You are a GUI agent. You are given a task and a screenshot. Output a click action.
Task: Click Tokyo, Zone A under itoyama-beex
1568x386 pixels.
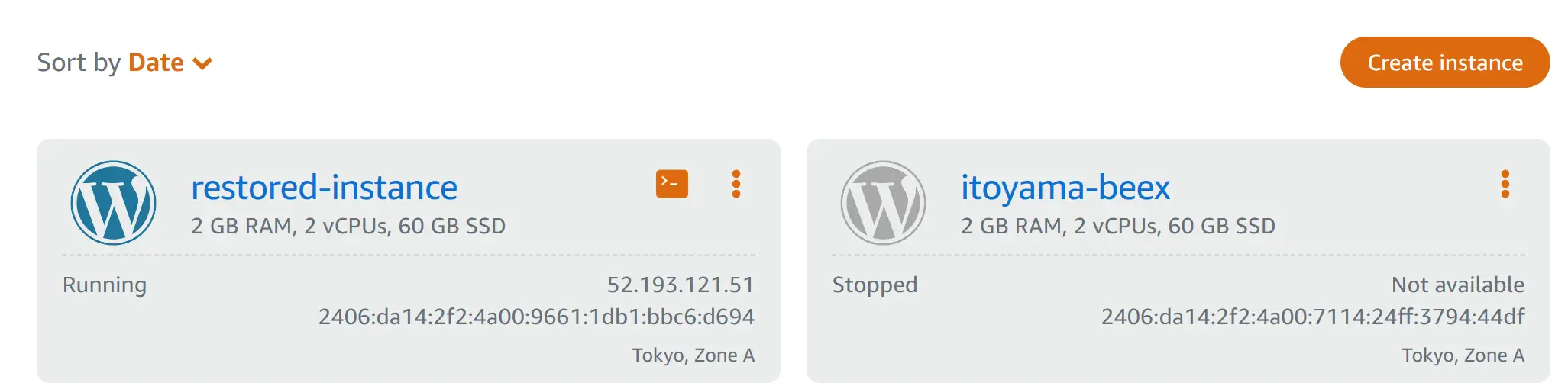(x=1463, y=355)
